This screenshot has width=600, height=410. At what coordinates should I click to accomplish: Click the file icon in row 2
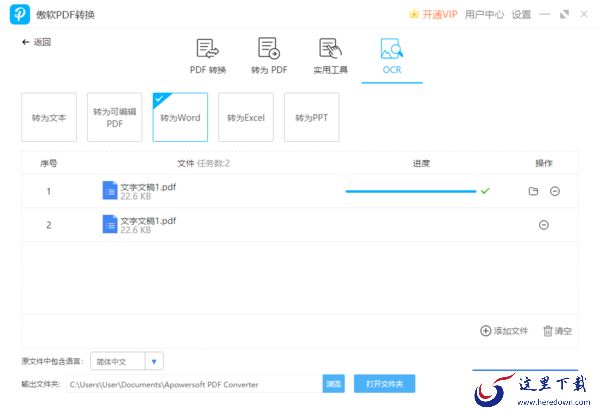coord(110,224)
